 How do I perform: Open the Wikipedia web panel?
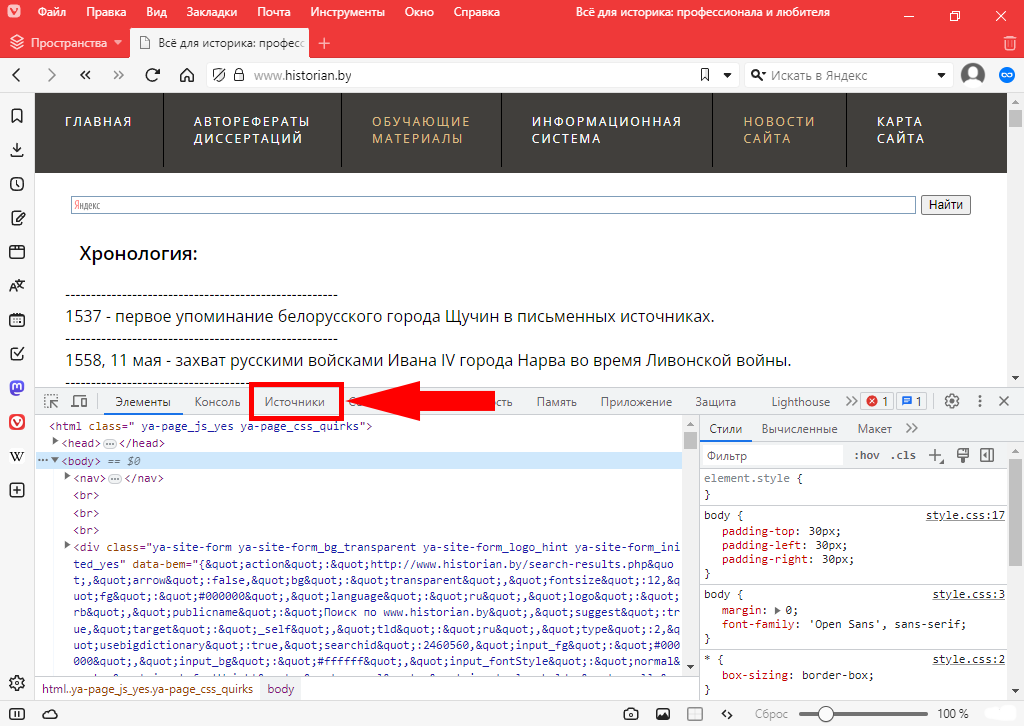tap(17, 456)
